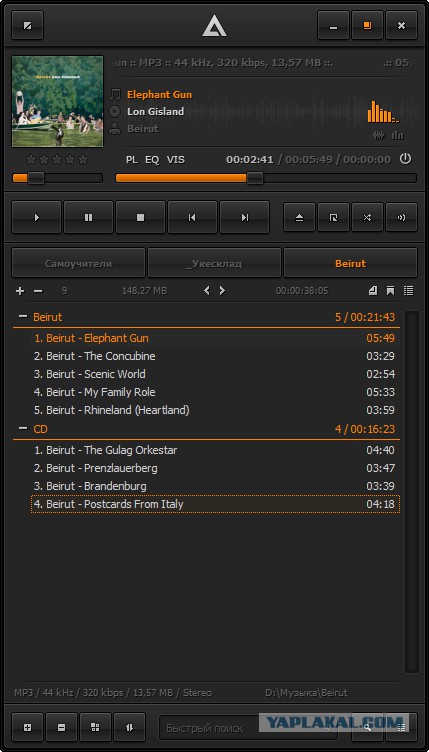
Task: Select track Beirut - My Family Role
Action: coord(215,392)
